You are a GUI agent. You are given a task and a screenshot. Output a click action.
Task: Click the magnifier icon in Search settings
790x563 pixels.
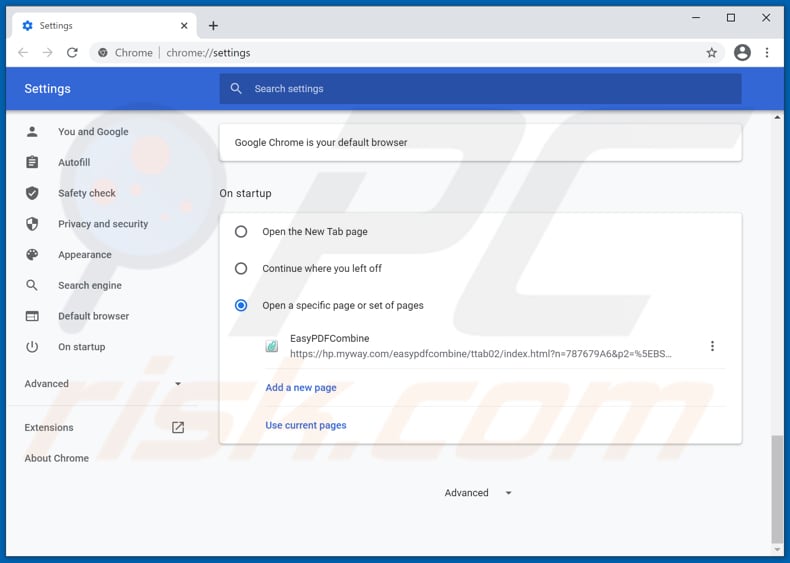pyautogui.click(x=236, y=89)
